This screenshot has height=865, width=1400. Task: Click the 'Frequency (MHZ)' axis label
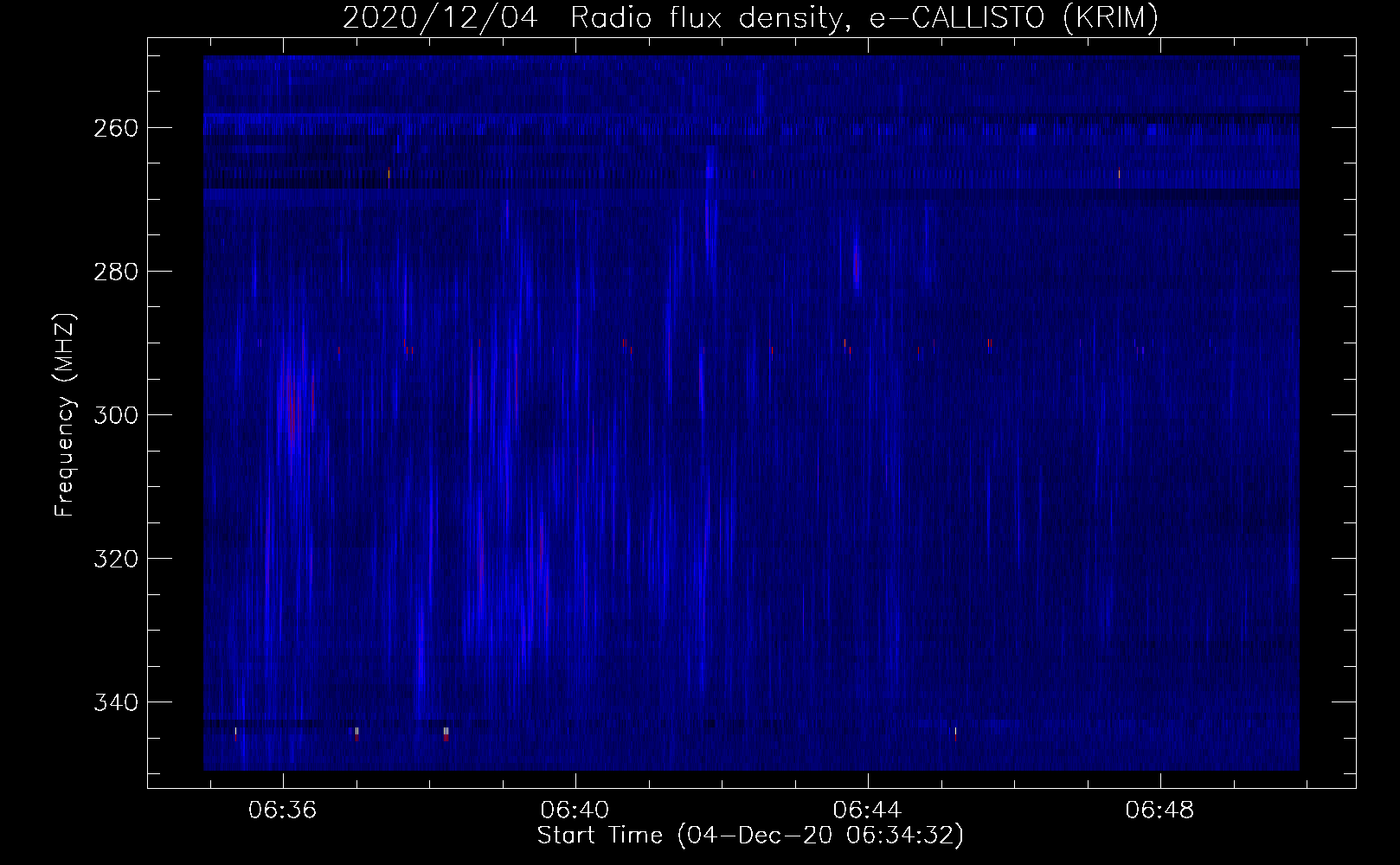pyautogui.click(x=66, y=414)
